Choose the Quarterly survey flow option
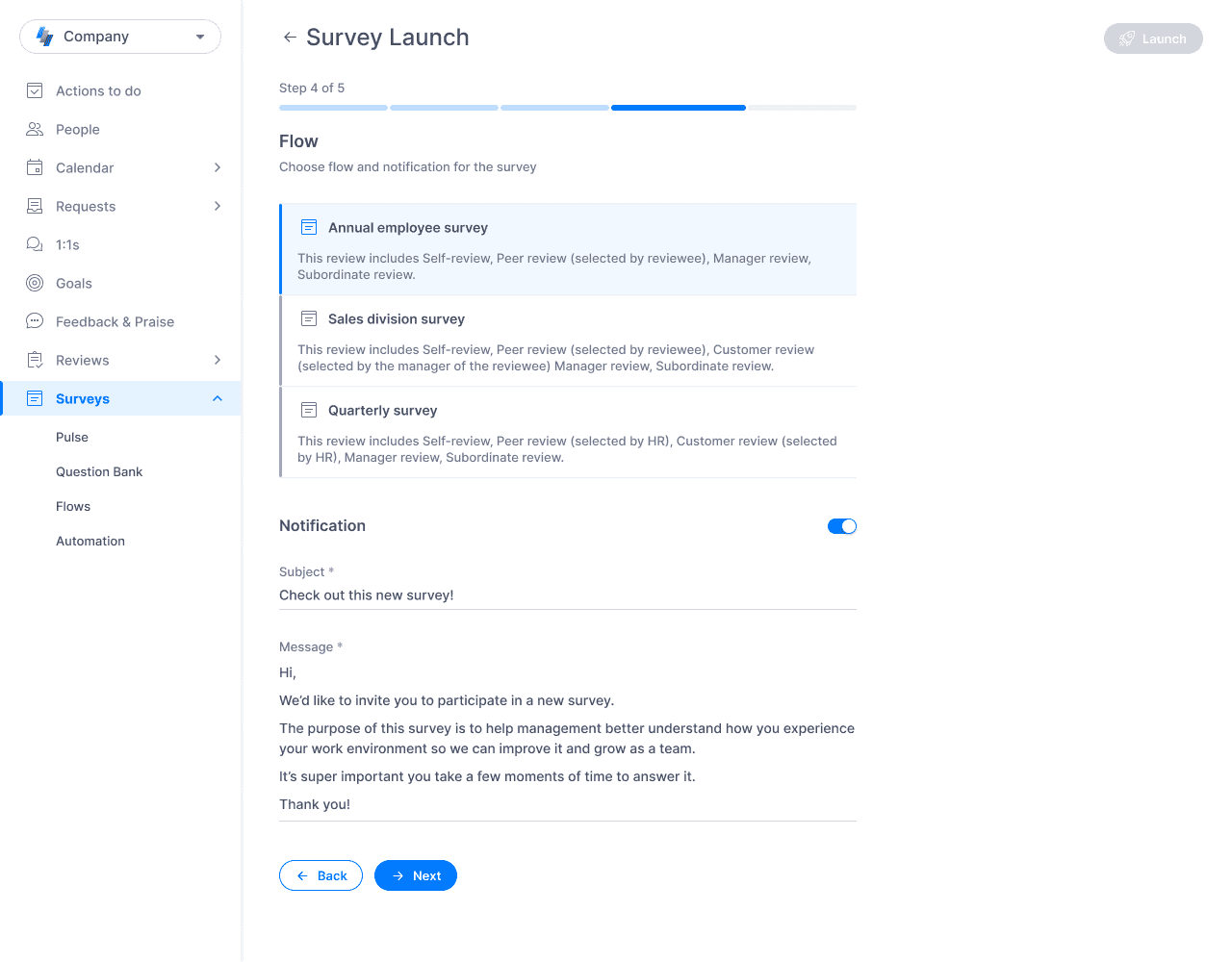This screenshot has width=1232, height=962. pyautogui.click(x=568, y=432)
